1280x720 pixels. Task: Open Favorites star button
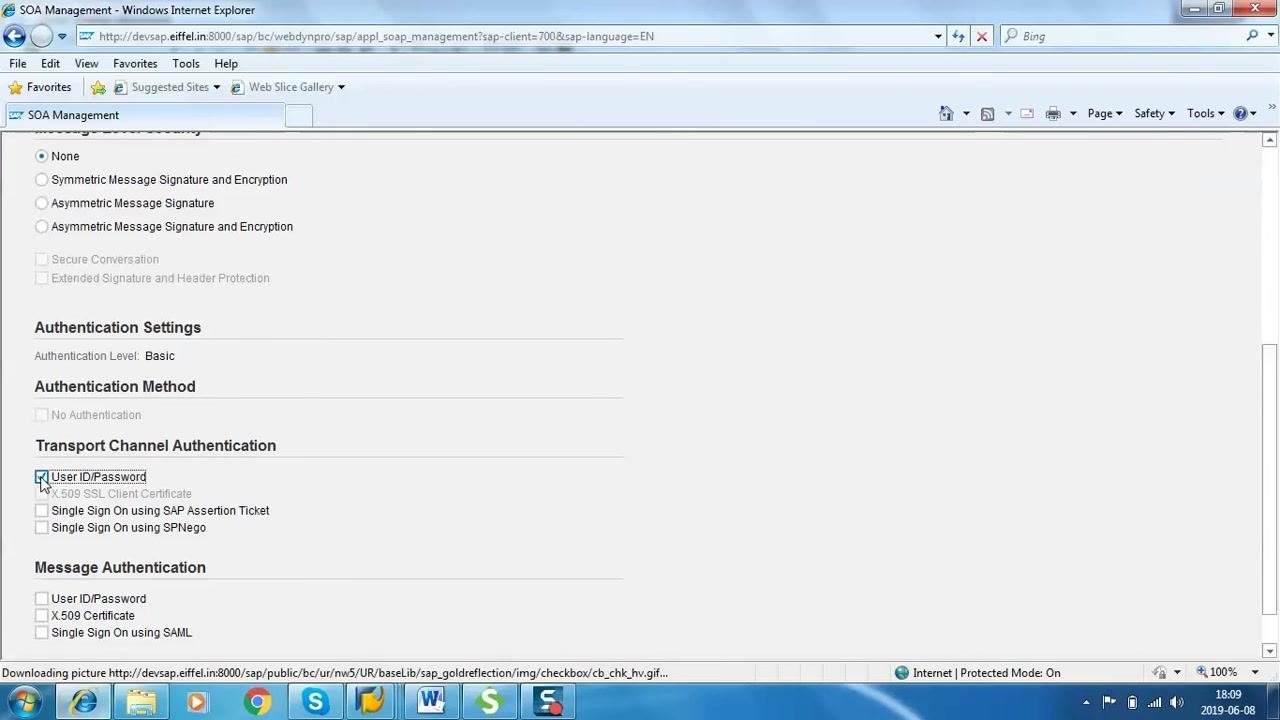coord(39,87)
